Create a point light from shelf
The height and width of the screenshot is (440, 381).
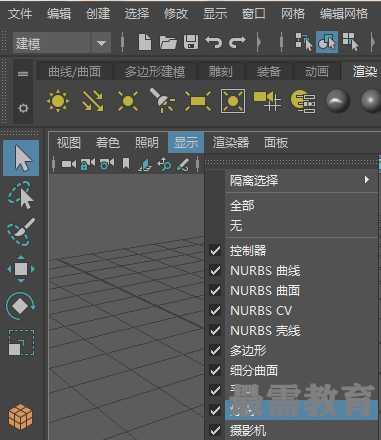[128, 100]
